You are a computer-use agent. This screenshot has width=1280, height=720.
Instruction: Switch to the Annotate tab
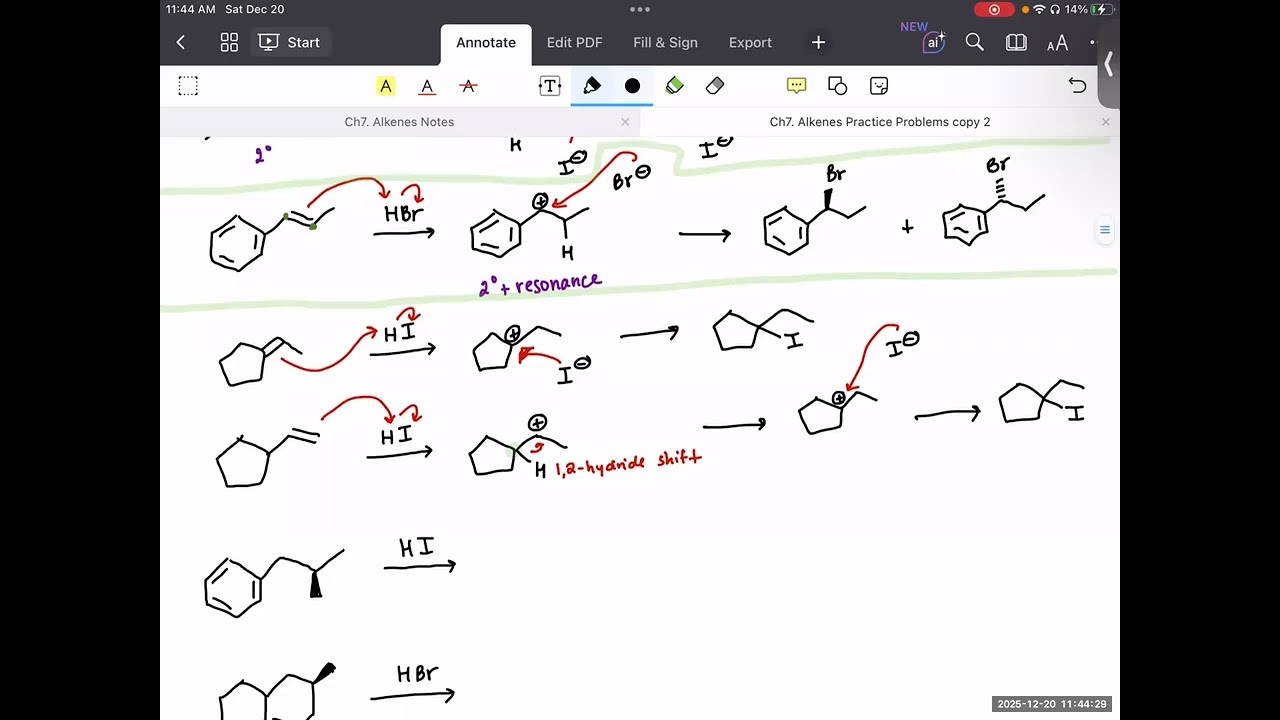point(486,42)
